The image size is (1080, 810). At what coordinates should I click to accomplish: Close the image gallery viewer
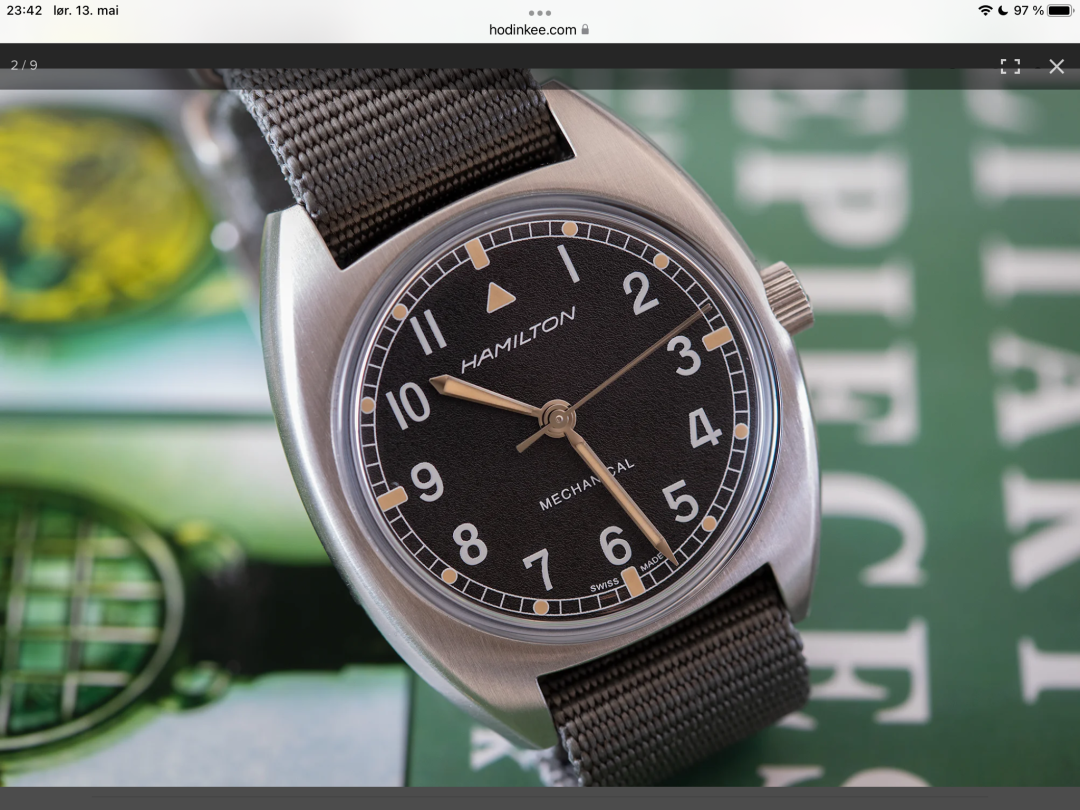point(1056,66)
